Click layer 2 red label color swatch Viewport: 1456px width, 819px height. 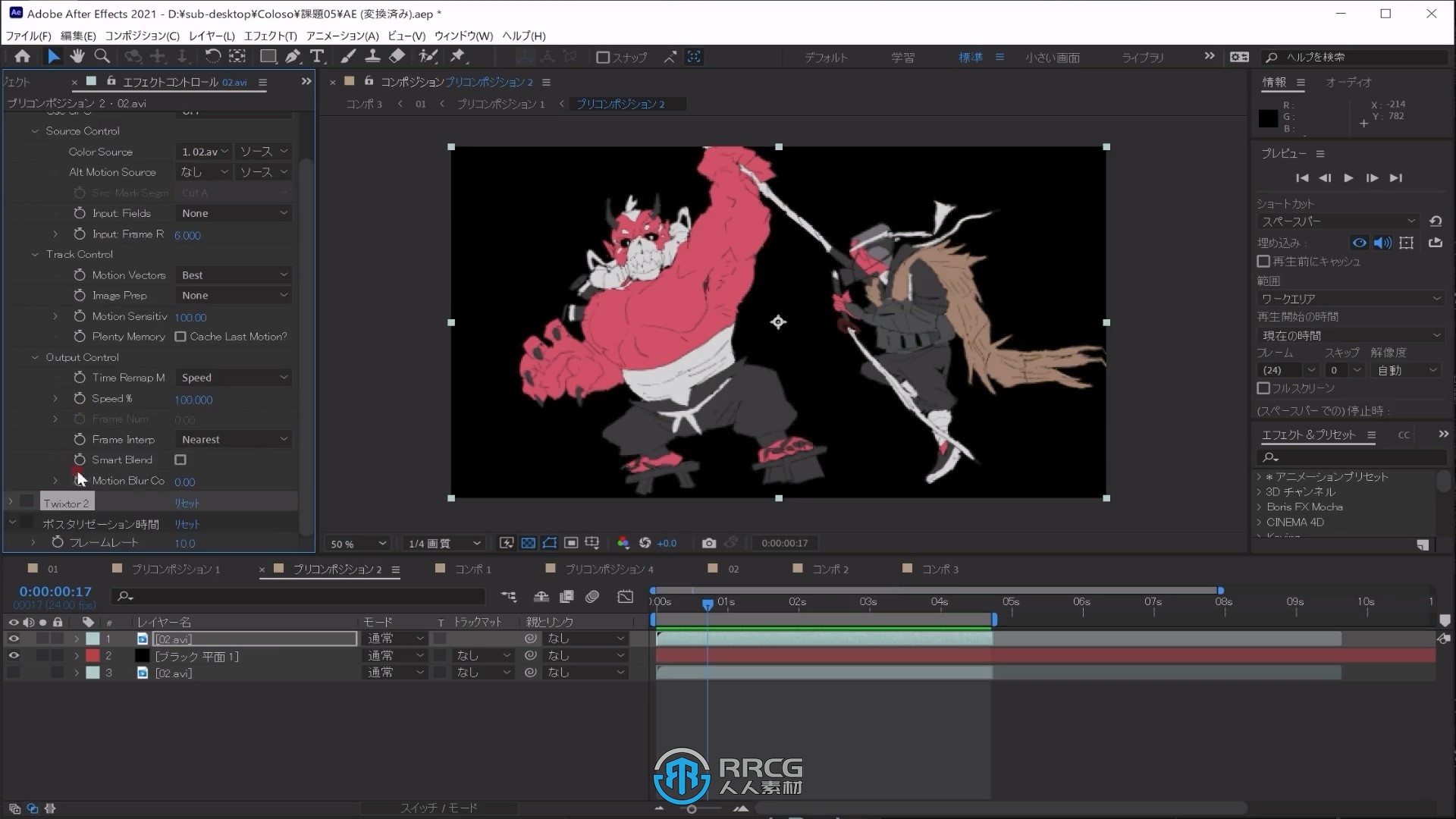click(x=93, y=655)
